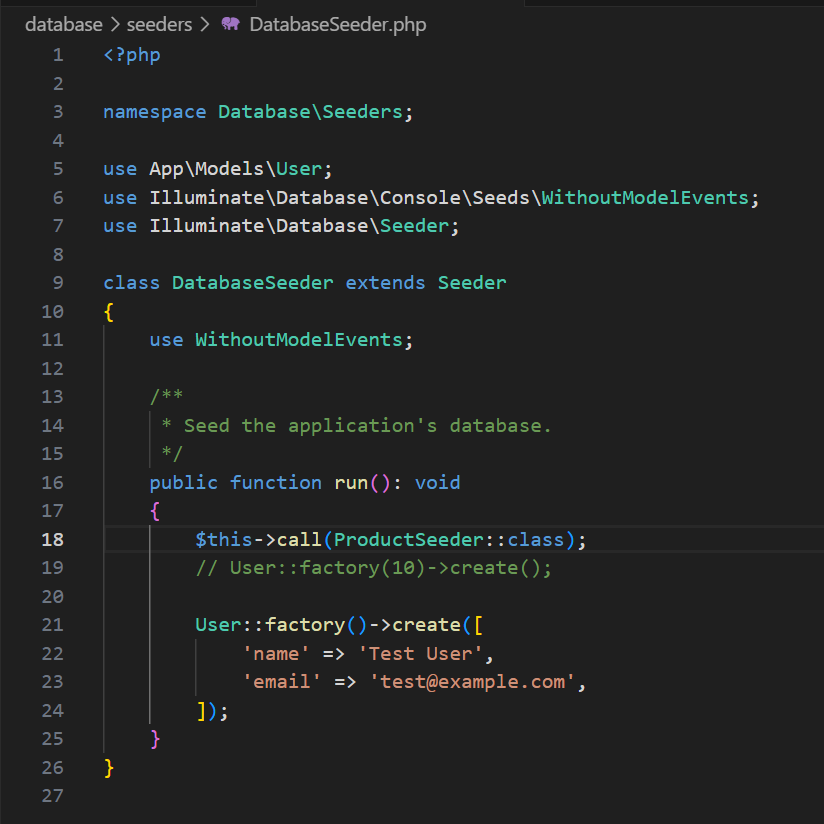Click the 'Test User' string value

tap(420, 653)
